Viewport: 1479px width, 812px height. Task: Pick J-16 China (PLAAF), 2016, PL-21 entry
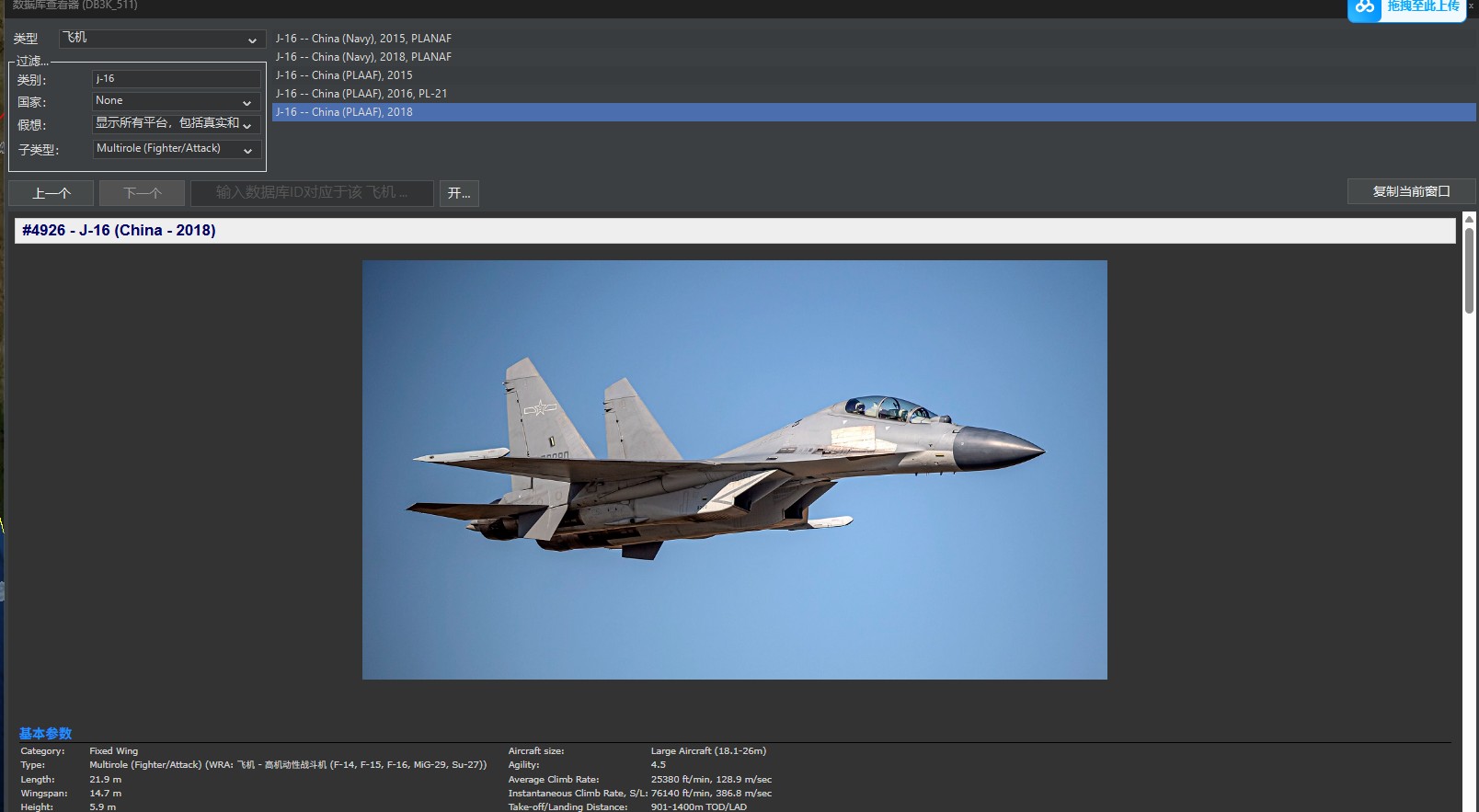pos(361,94)
